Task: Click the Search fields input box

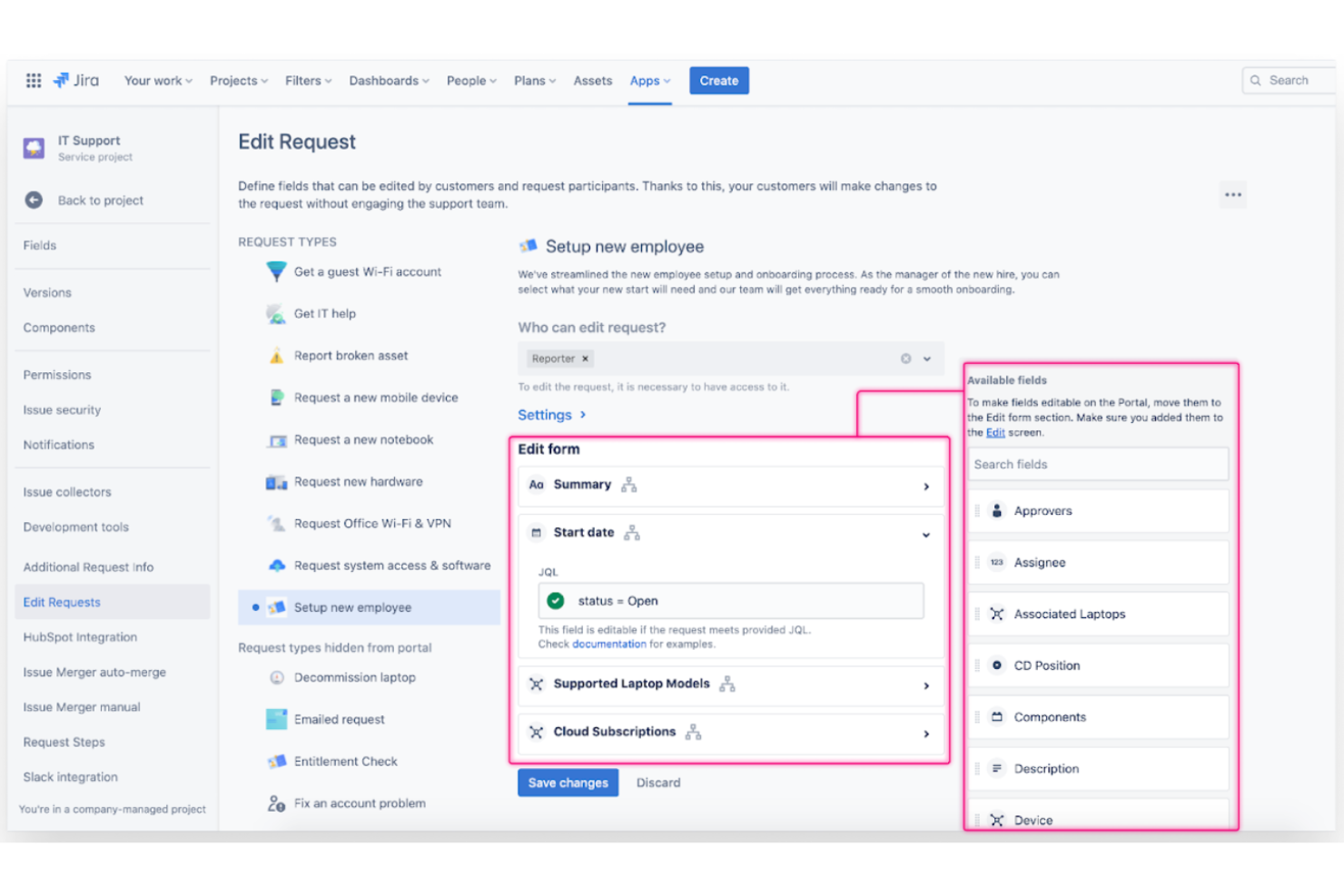Action: tap(1097, 463)
